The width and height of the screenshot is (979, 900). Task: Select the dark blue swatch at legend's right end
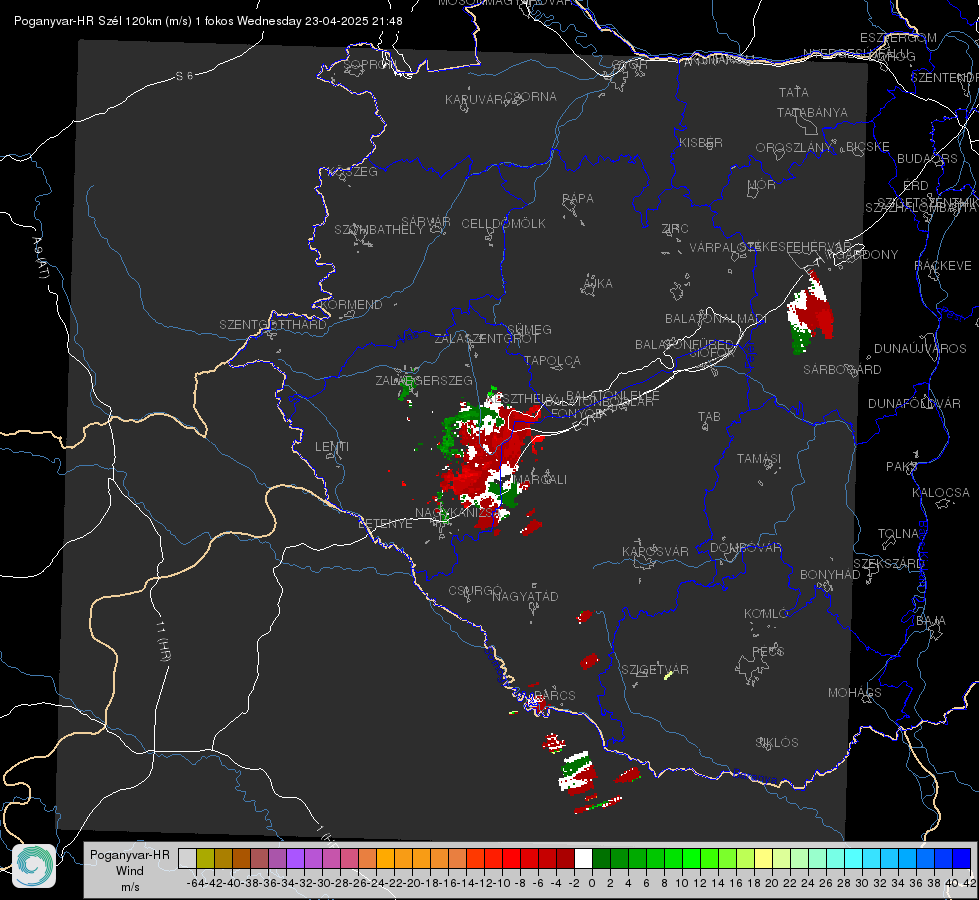pyautogui.click(x=962, y=858)
